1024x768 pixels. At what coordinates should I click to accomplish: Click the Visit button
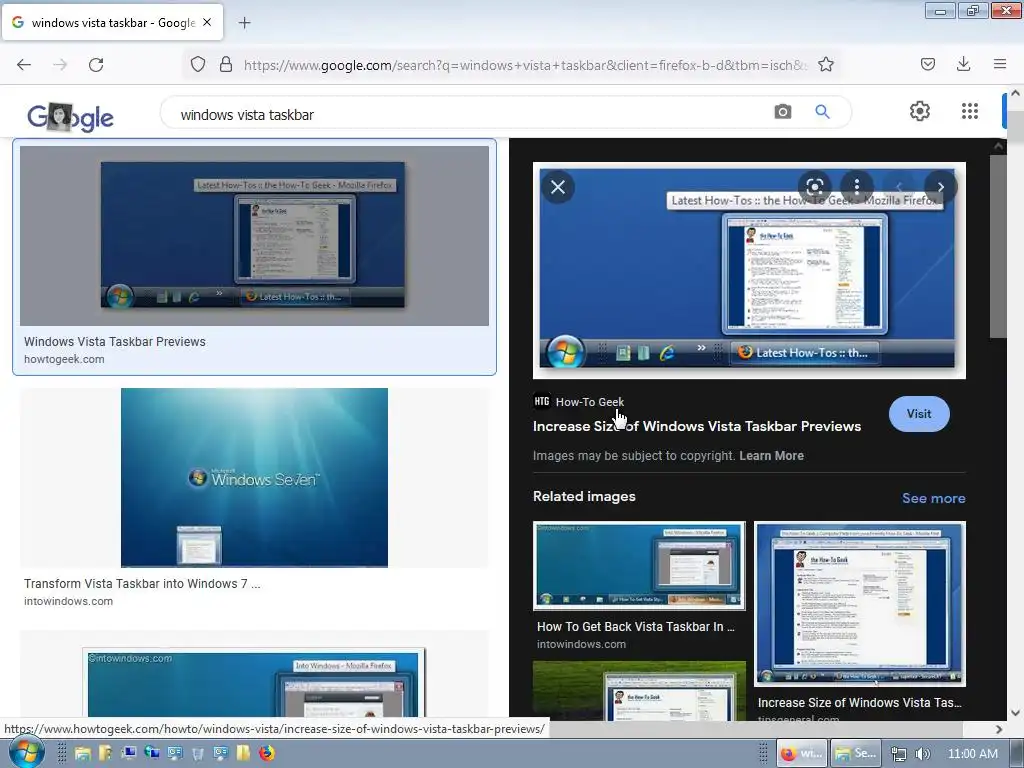[x=919, y=413]
